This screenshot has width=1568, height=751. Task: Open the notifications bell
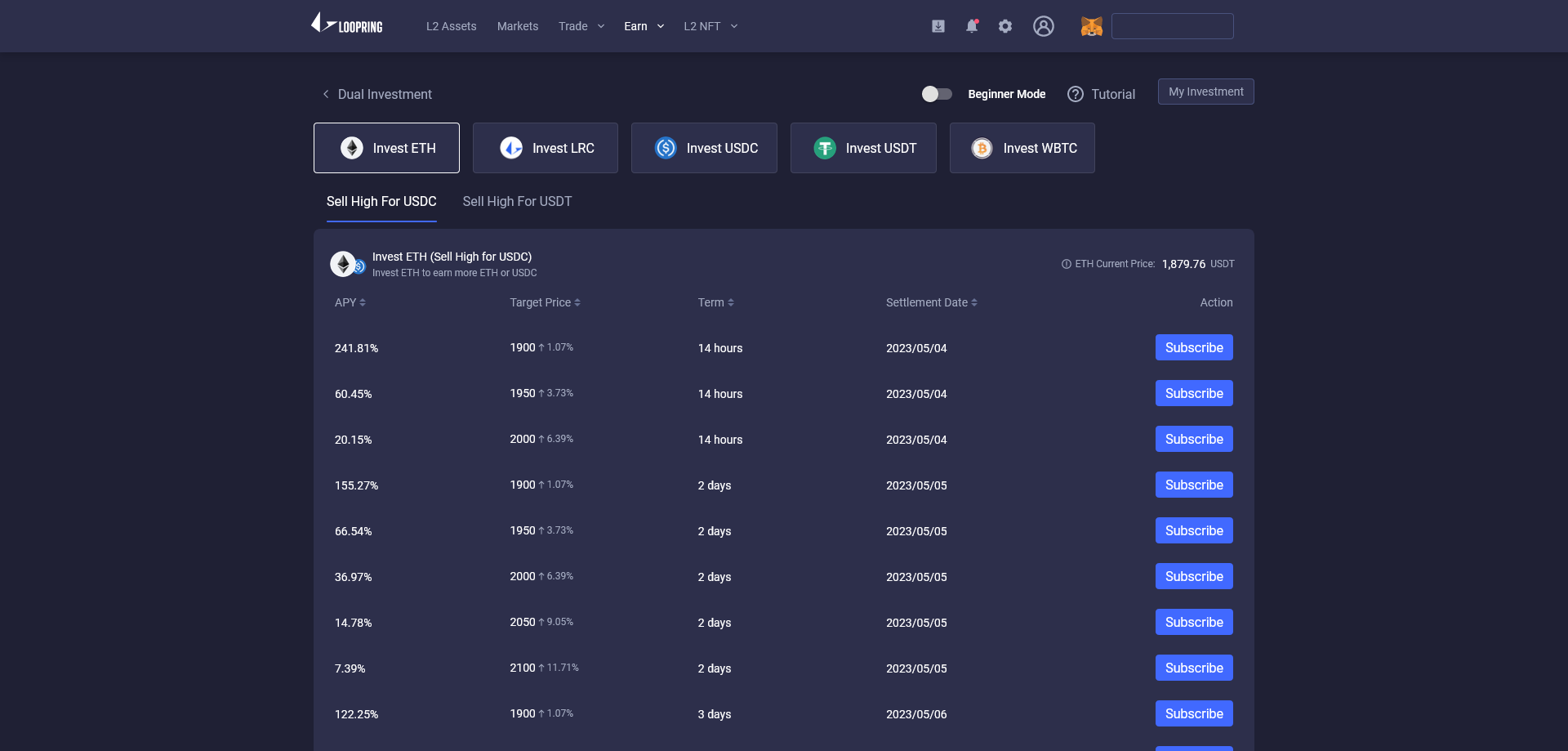(x=972, y=26)
